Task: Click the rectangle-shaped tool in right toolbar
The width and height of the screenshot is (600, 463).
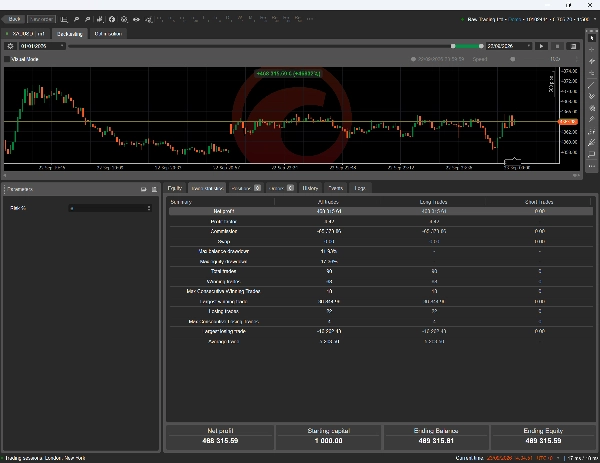Action: point(592,154)
